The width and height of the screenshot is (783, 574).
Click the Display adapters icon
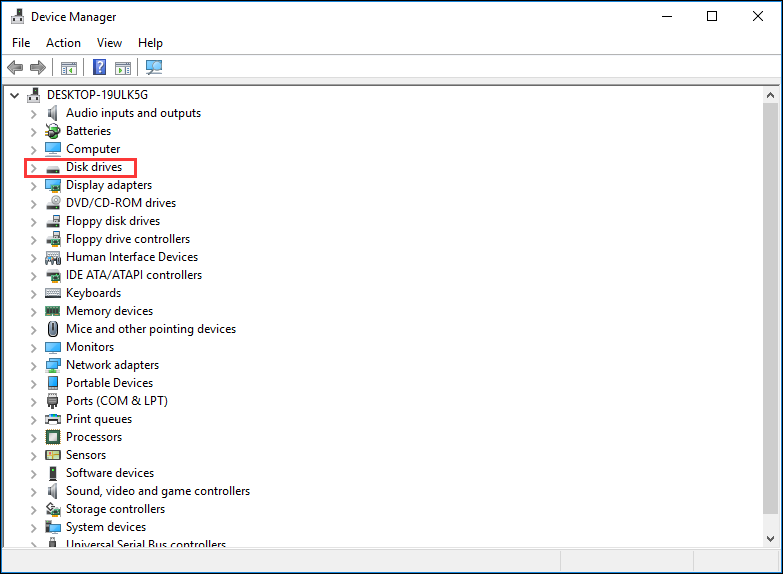coord(52,185)
